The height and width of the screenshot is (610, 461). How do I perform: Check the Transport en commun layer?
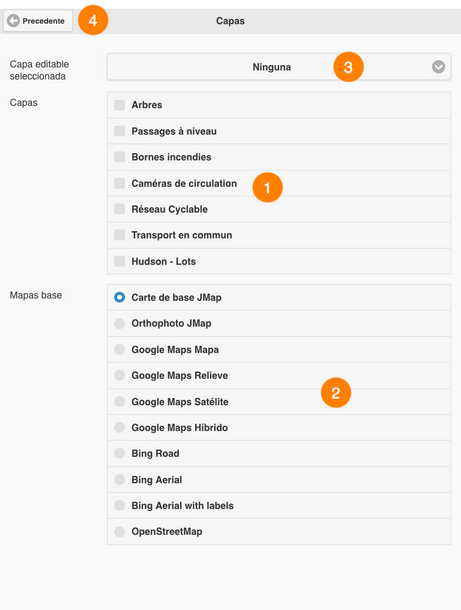pyautogui.click(x=119, y=235)
